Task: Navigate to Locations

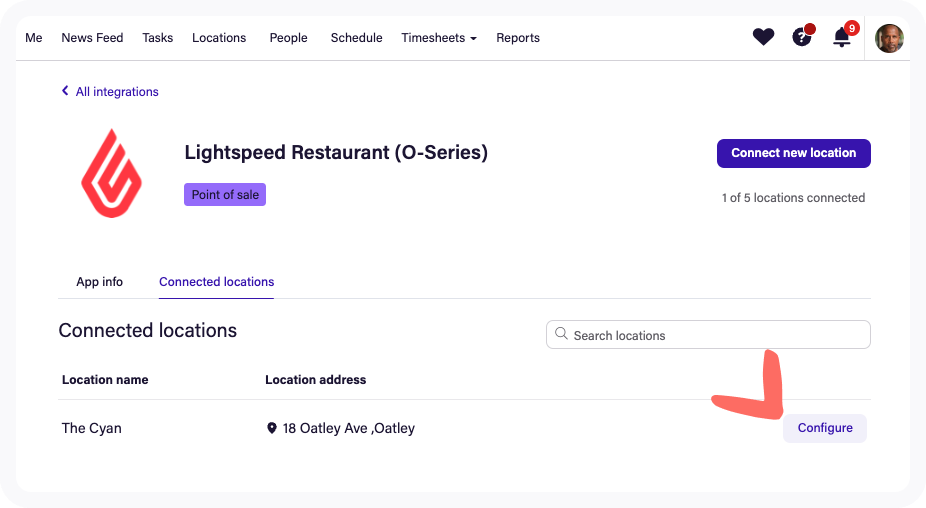Action: 219,38
